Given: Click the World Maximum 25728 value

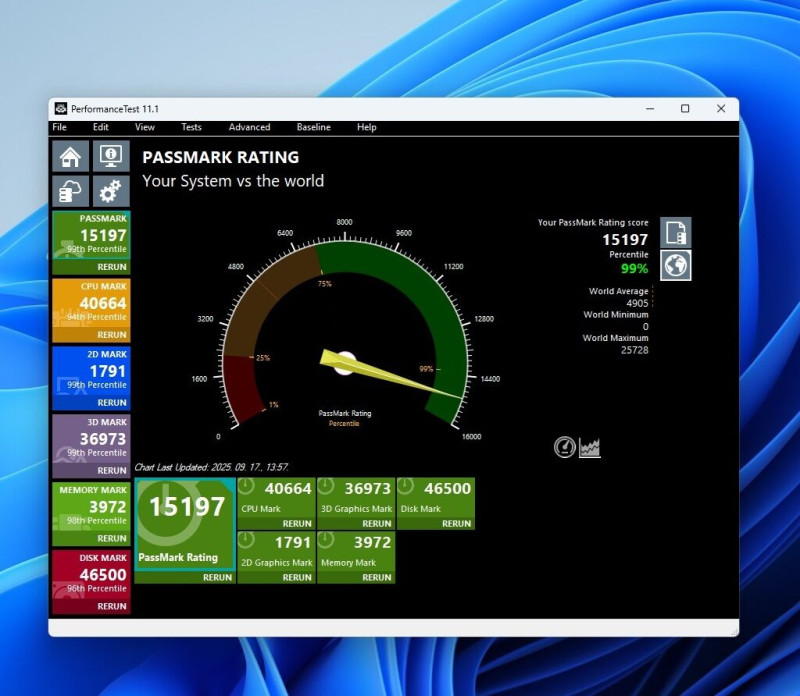Looking at the screenshot, I should point(635,350).
